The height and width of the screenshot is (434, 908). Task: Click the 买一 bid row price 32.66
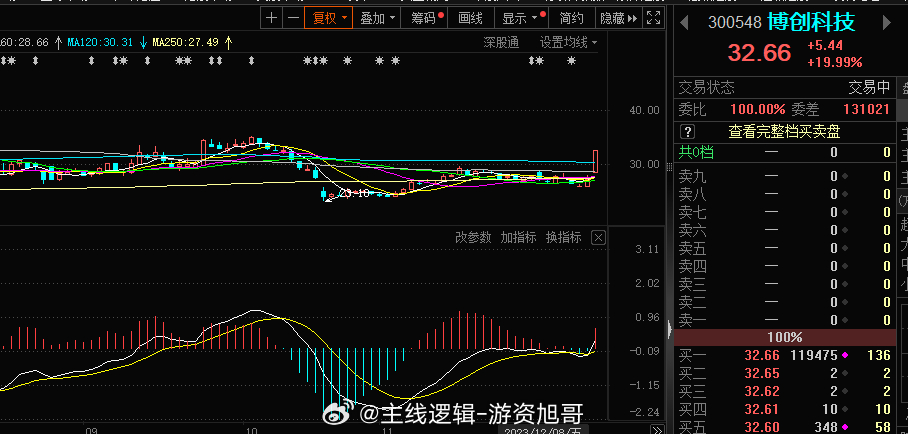[x=762, y=355]
